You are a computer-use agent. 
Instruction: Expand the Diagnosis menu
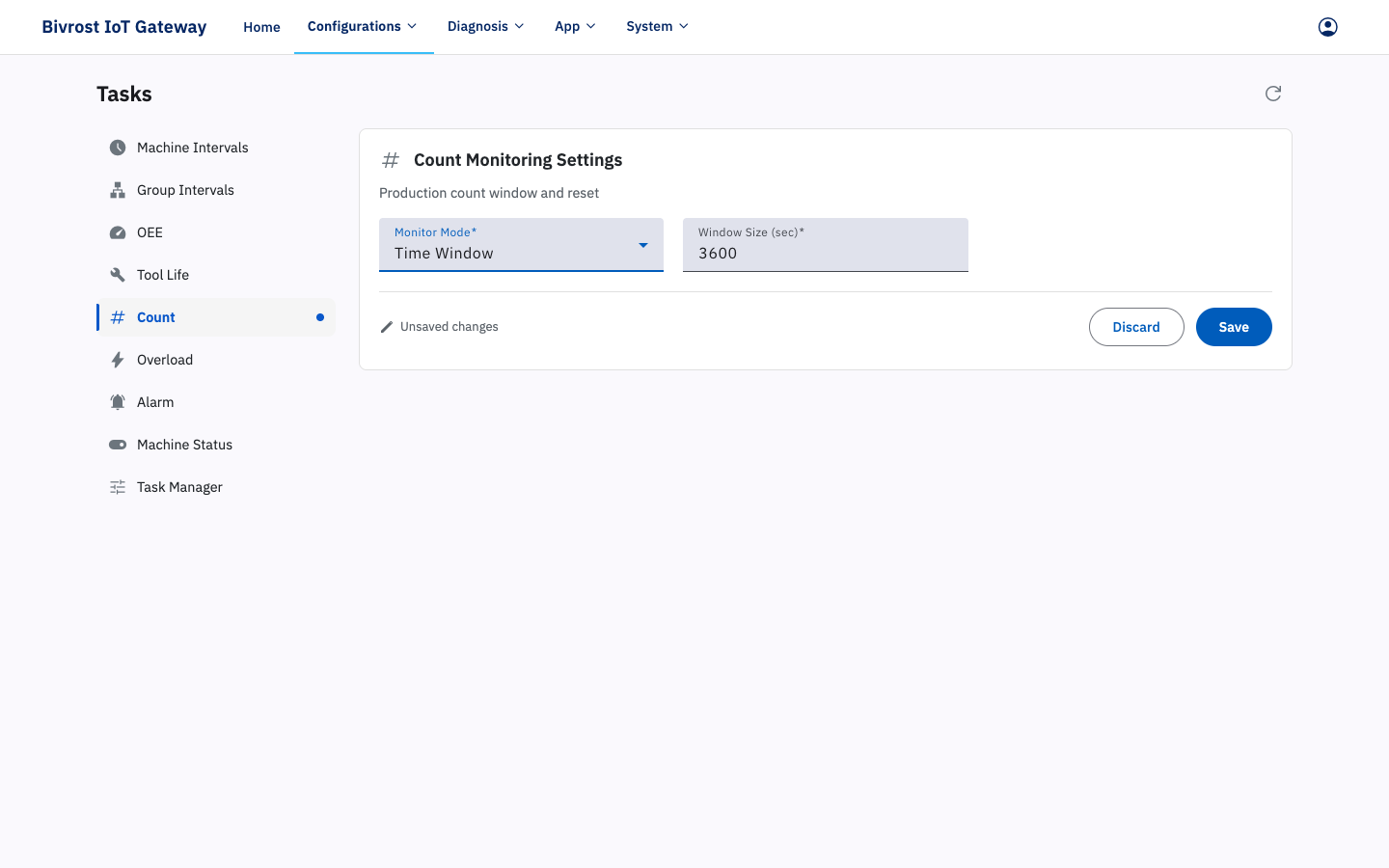pos(486,26)
